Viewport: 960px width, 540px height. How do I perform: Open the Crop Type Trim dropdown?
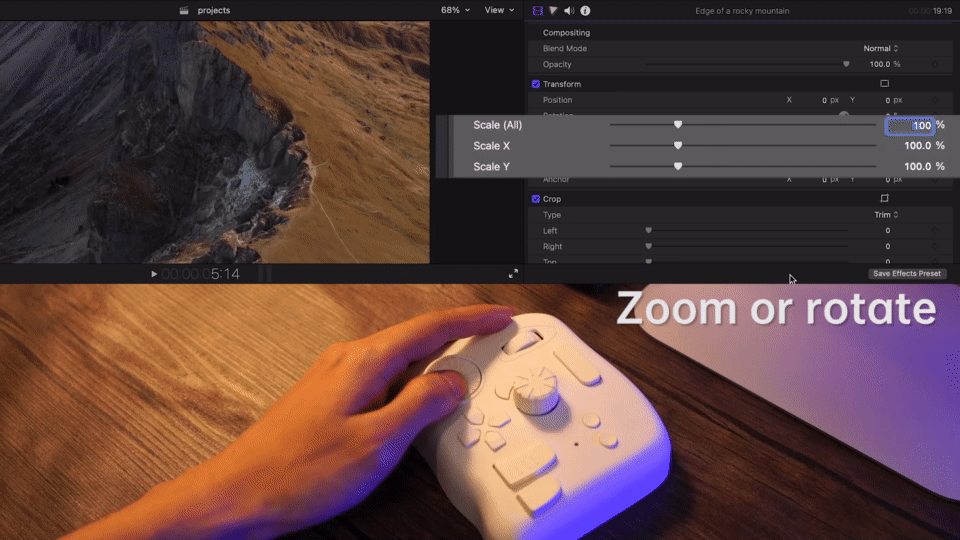[886, 215]
